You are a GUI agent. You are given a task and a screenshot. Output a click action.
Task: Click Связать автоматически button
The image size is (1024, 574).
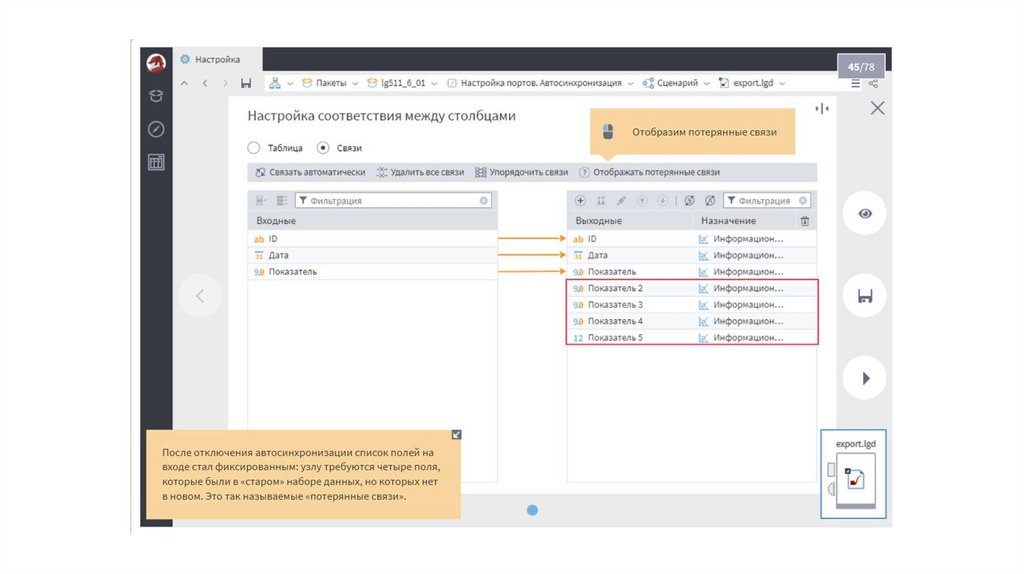(x=310, y=172)
